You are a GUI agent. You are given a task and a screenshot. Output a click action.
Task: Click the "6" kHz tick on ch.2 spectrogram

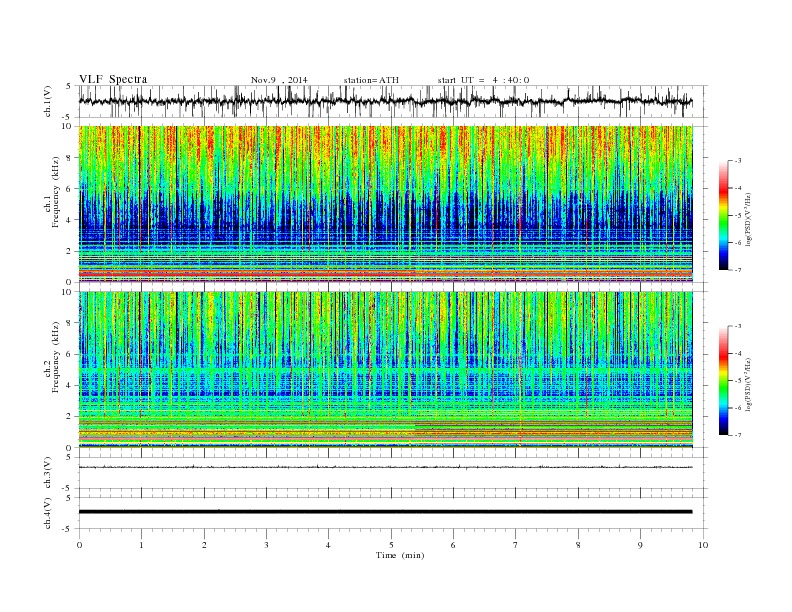tap(70, 354)
